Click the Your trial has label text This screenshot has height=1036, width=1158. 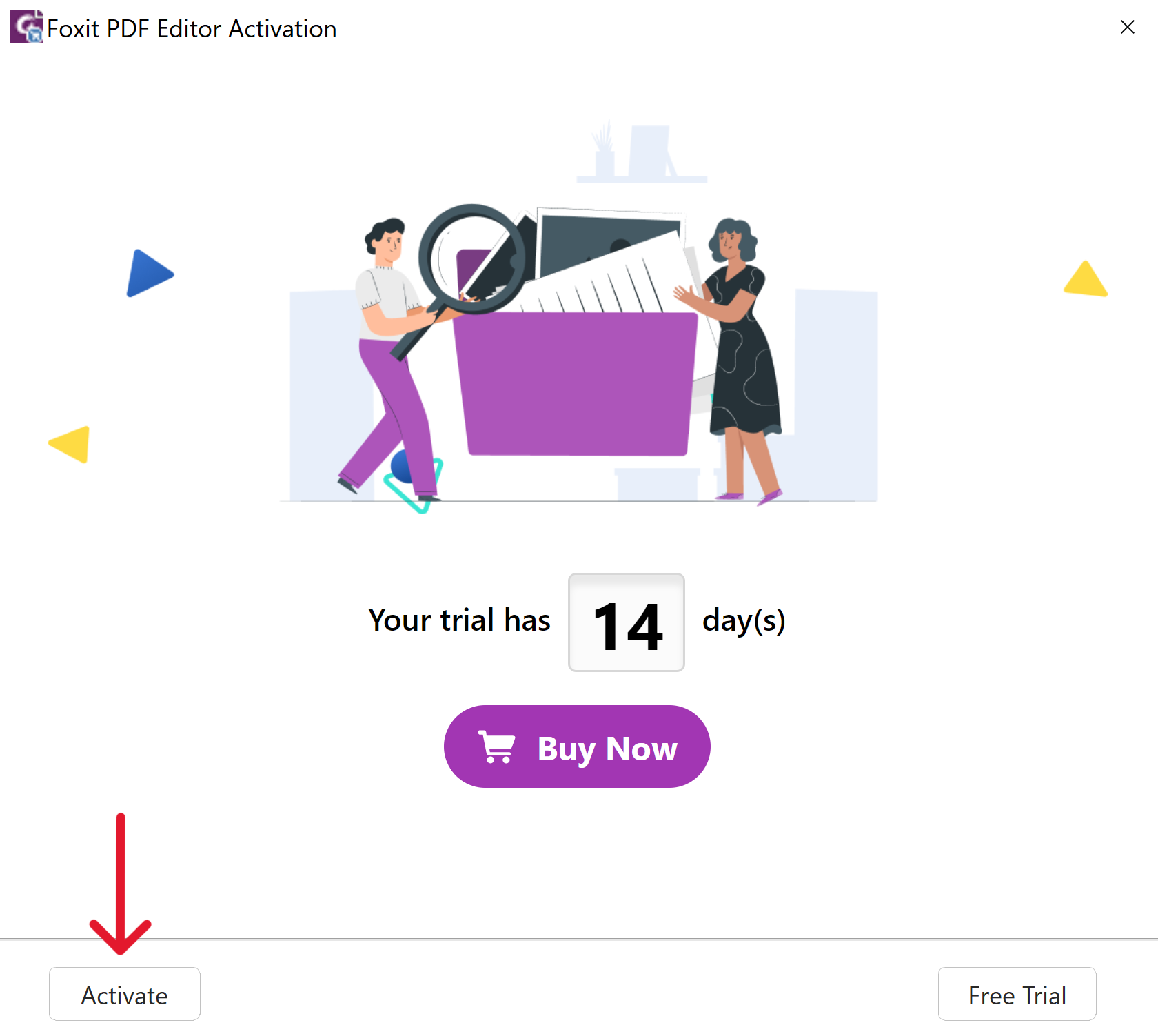[x=459, y=620]
